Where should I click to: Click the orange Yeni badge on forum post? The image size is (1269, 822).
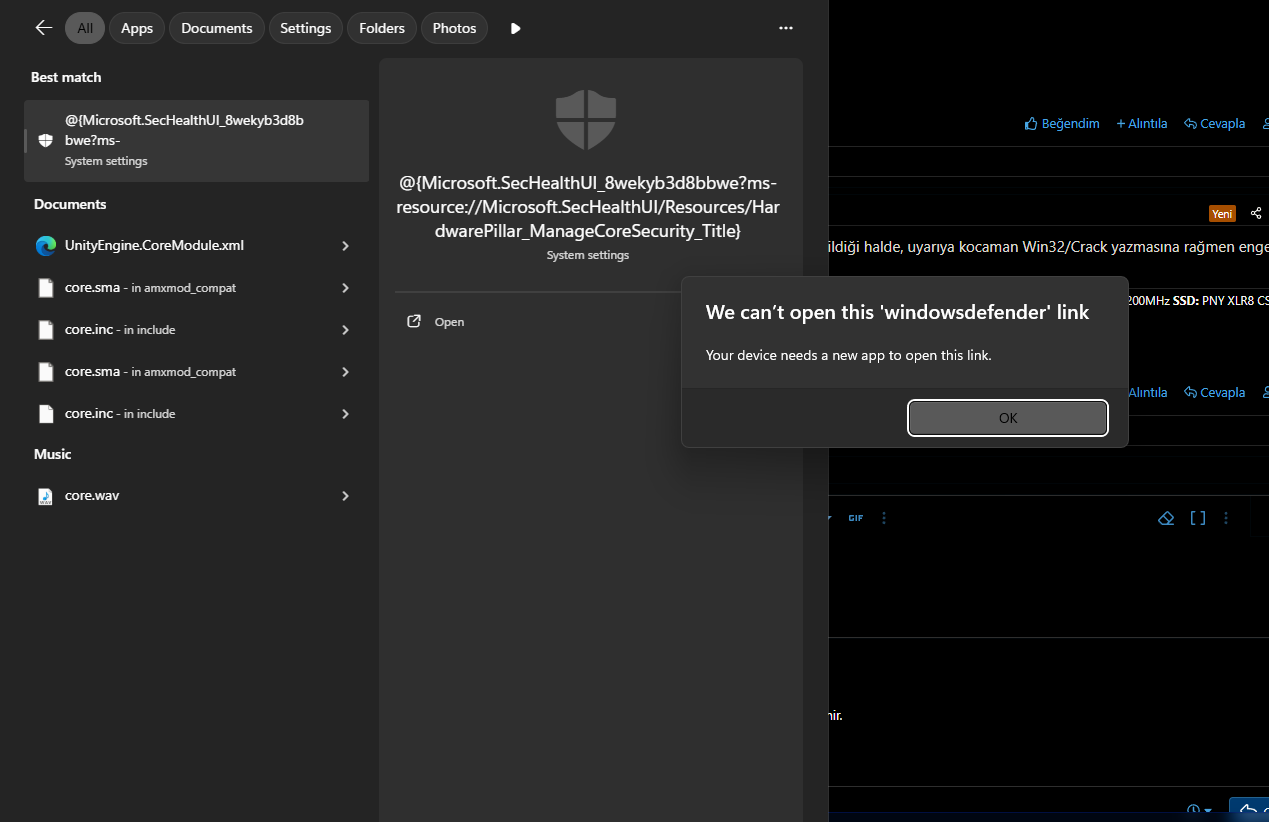(x=1222, y=213)
